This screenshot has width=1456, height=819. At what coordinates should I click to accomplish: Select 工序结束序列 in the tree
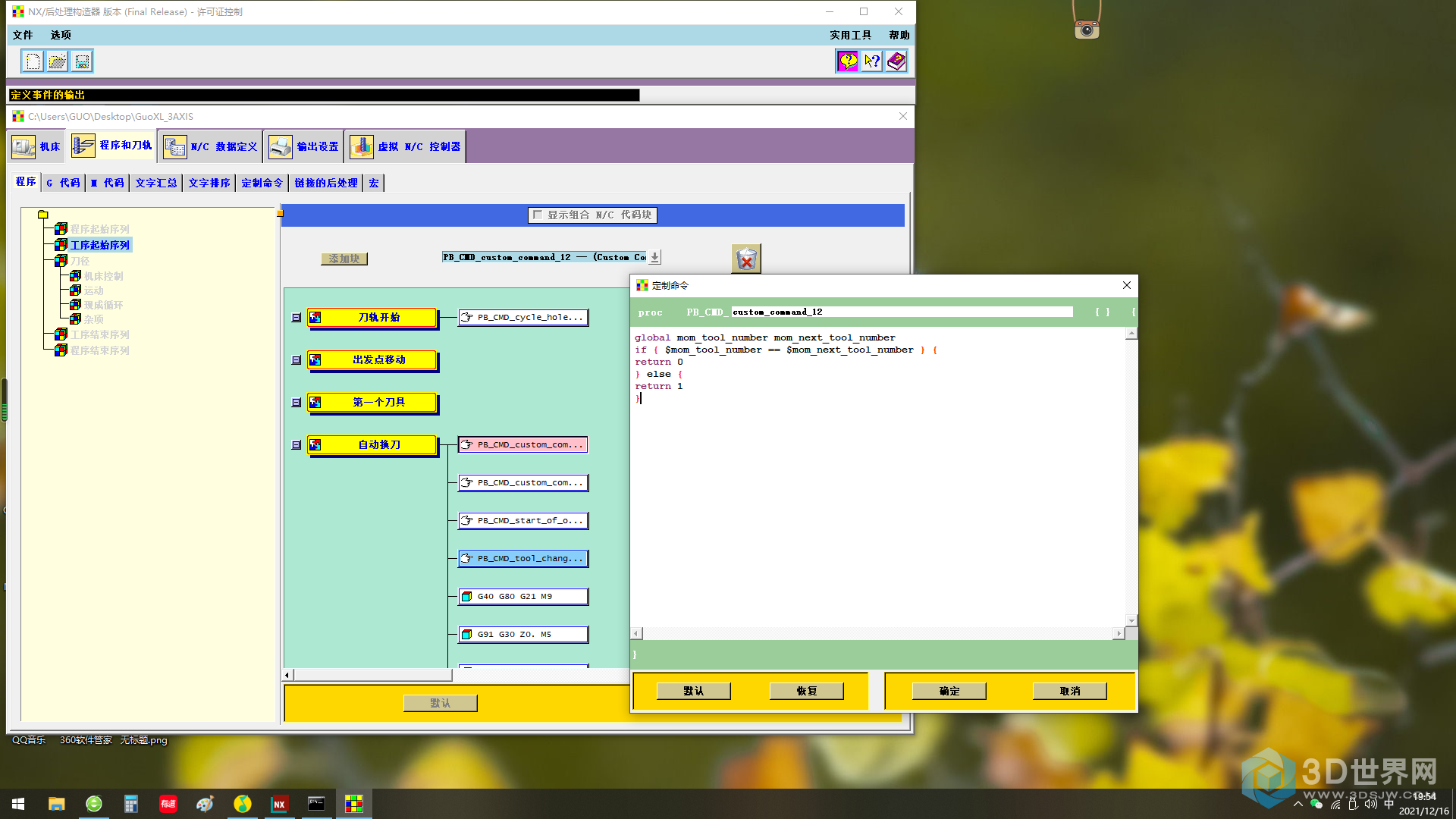coord(99,334)
